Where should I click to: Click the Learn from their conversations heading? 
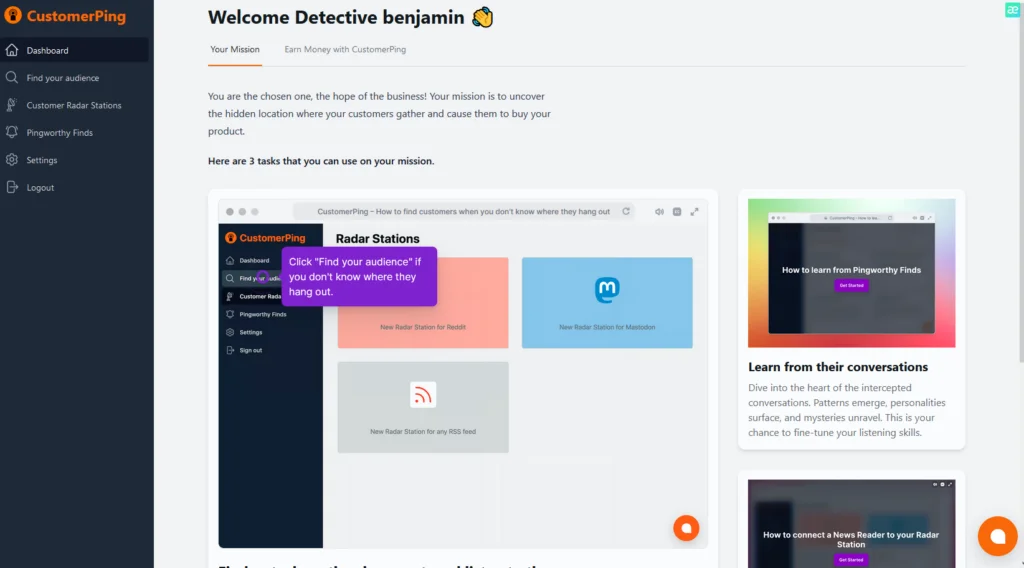838,367
